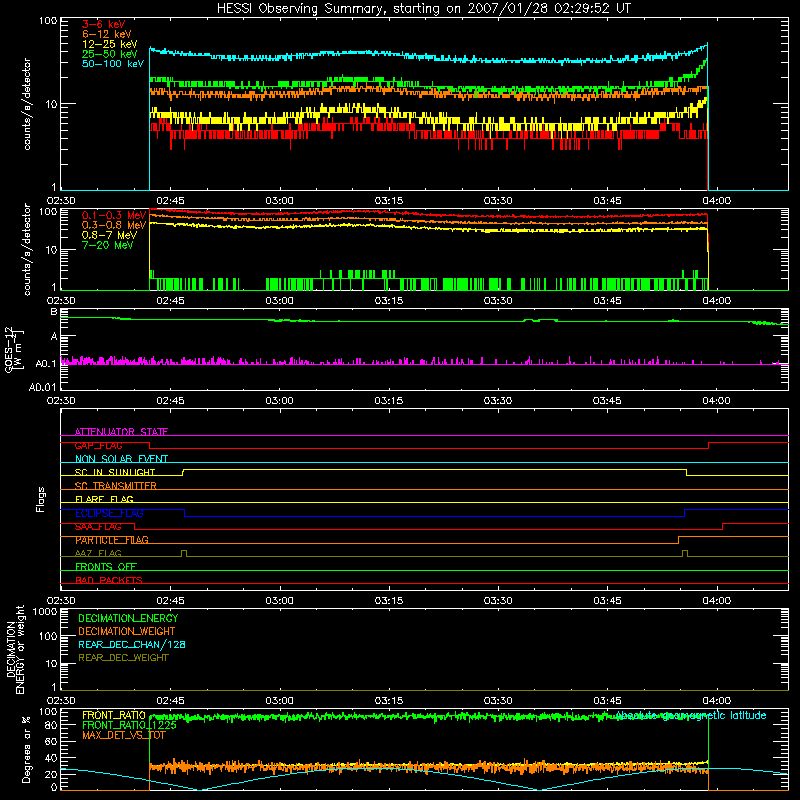Click the SC_TRANSMITTER flag label

pos(115,486)
